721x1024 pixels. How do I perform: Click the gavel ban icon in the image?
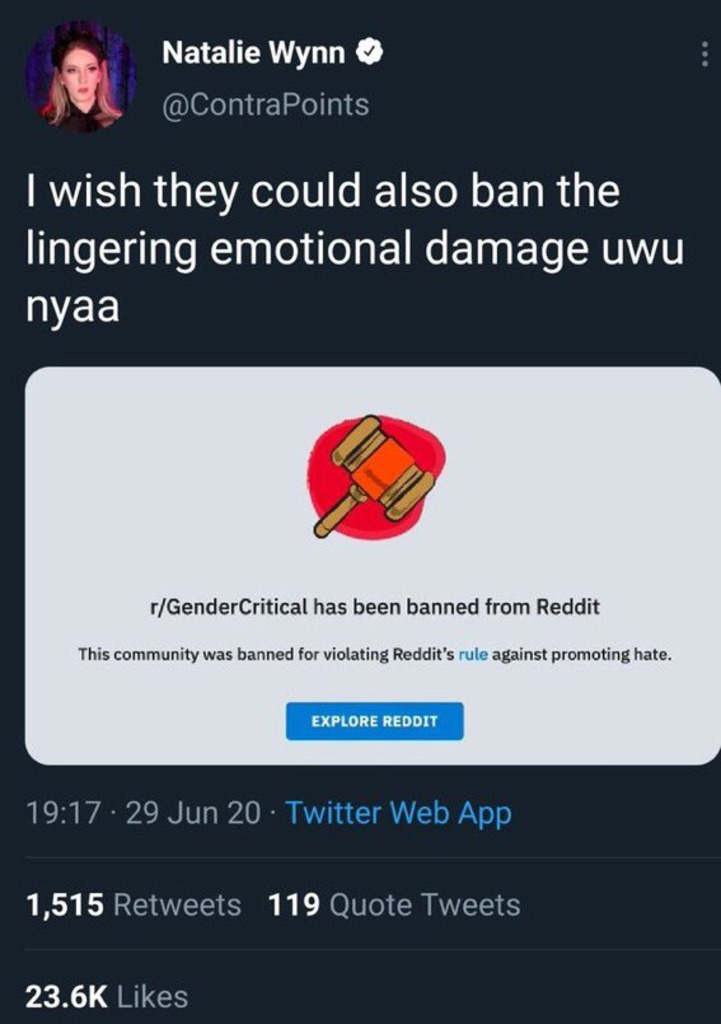(374, 475)
